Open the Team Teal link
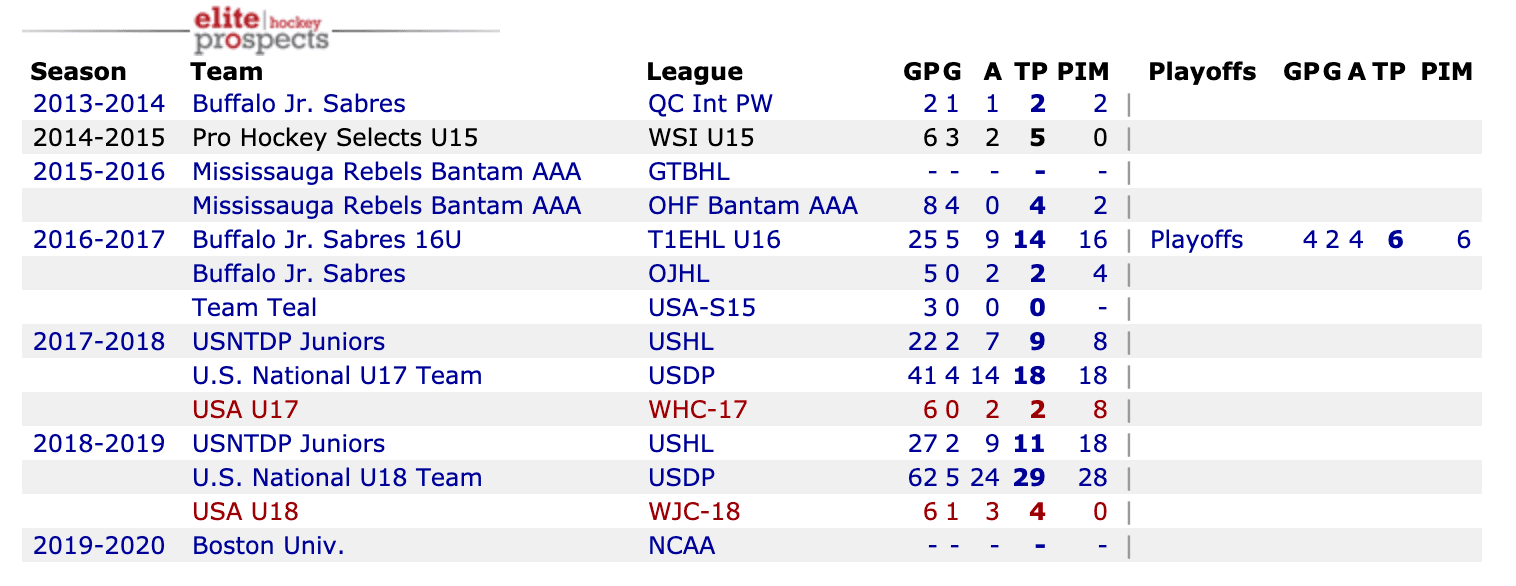 [x=254, y=308]
